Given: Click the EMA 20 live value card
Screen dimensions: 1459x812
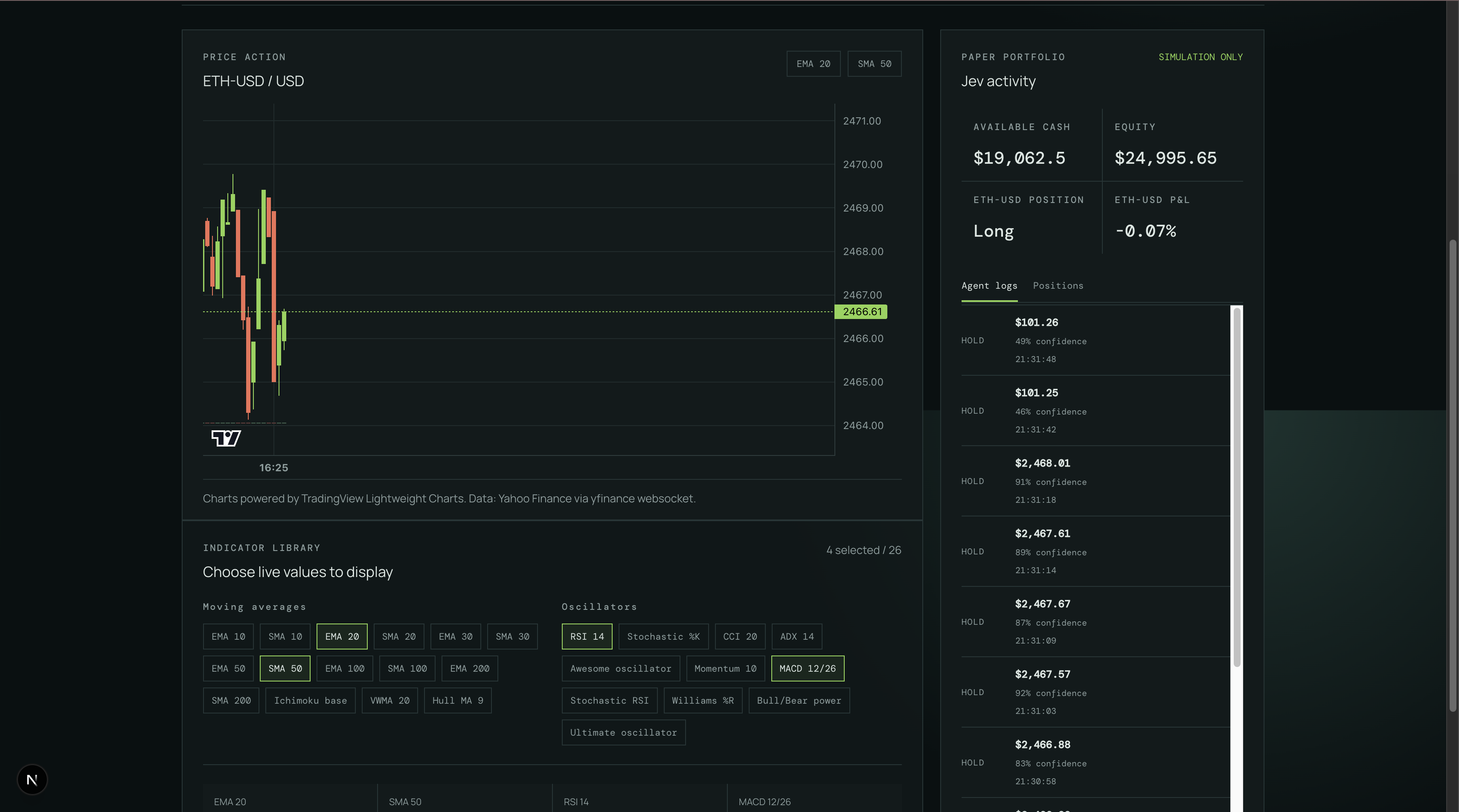Looking at the screenshot, I should (x=289, y=798).
